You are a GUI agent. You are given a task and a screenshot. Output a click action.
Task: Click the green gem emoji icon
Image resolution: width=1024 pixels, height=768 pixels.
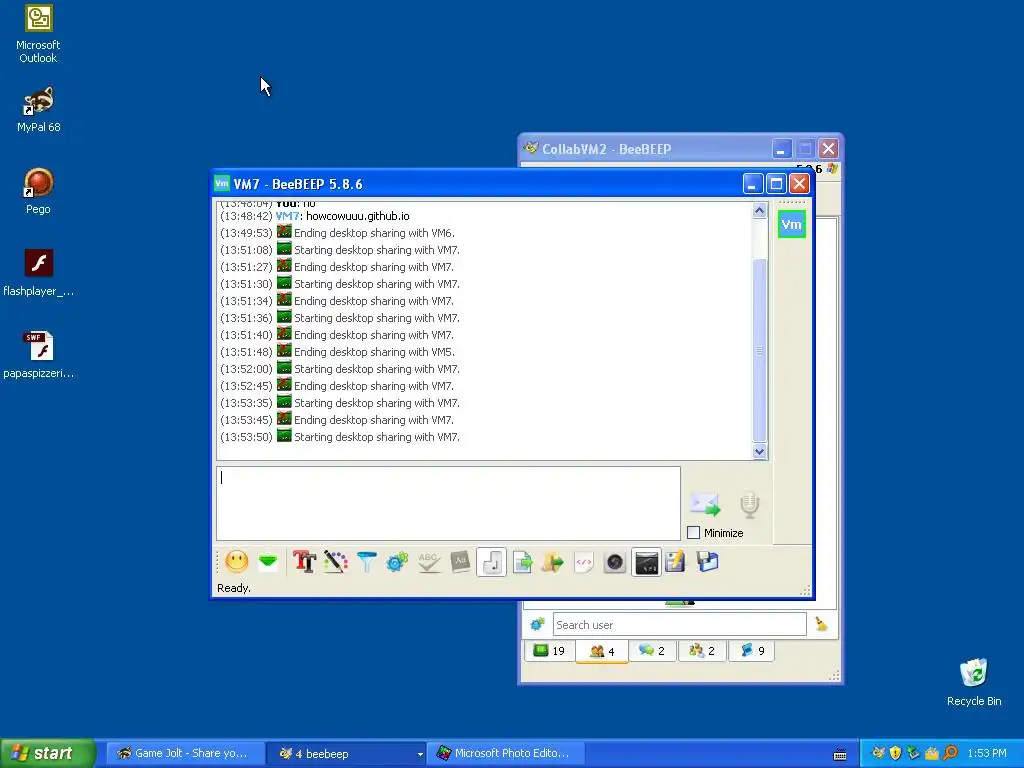pos(268,562)
